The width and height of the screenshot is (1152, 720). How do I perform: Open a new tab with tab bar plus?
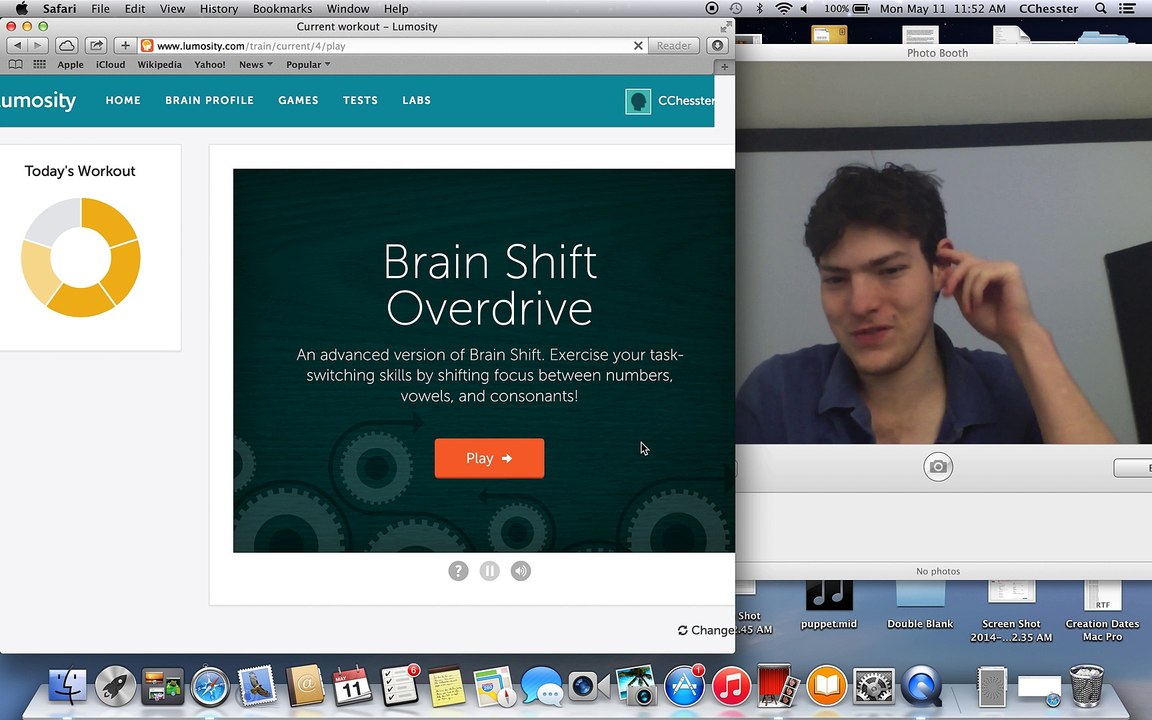[724, 67]
